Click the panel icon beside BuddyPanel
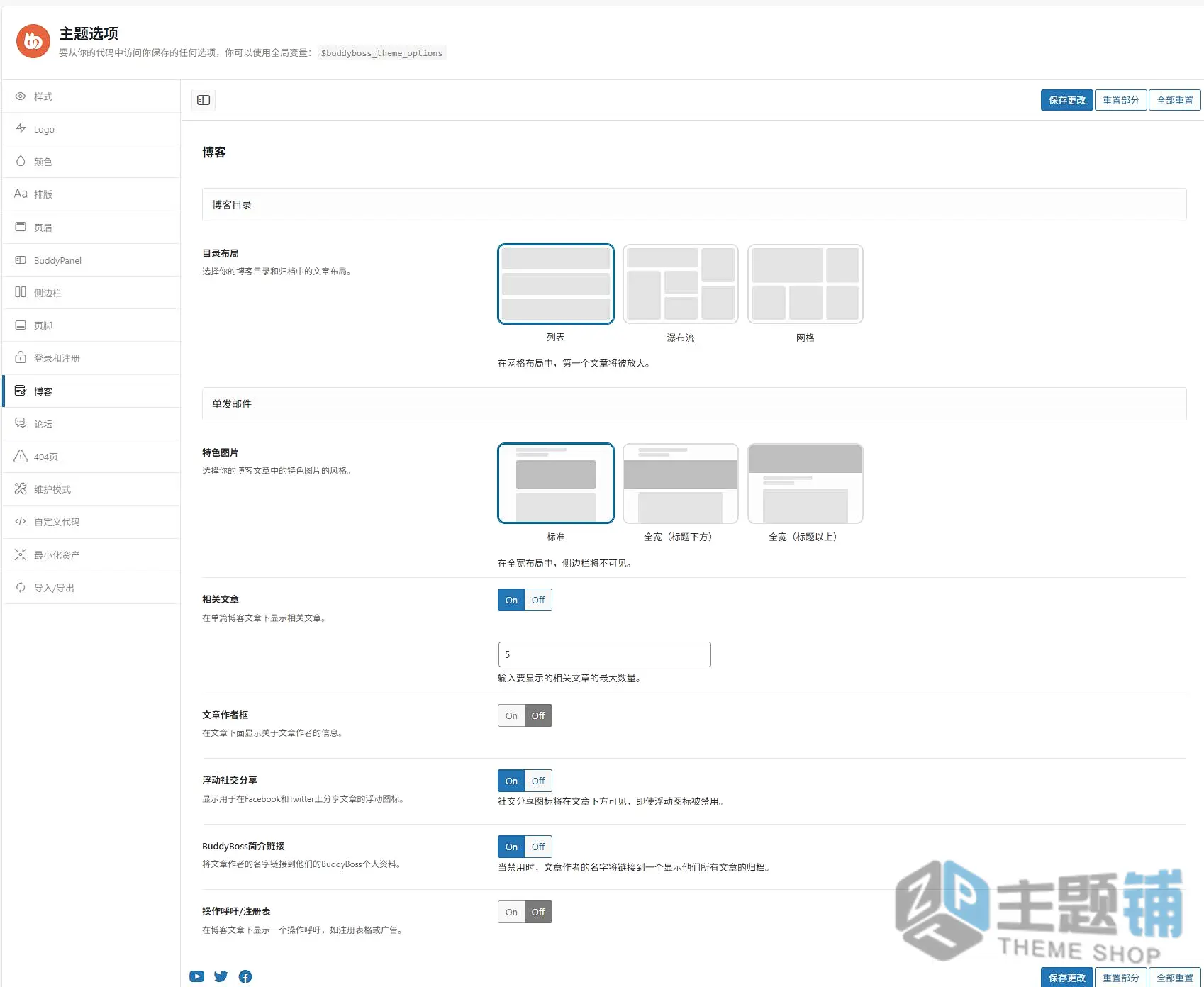 click(x=21, y=260)
